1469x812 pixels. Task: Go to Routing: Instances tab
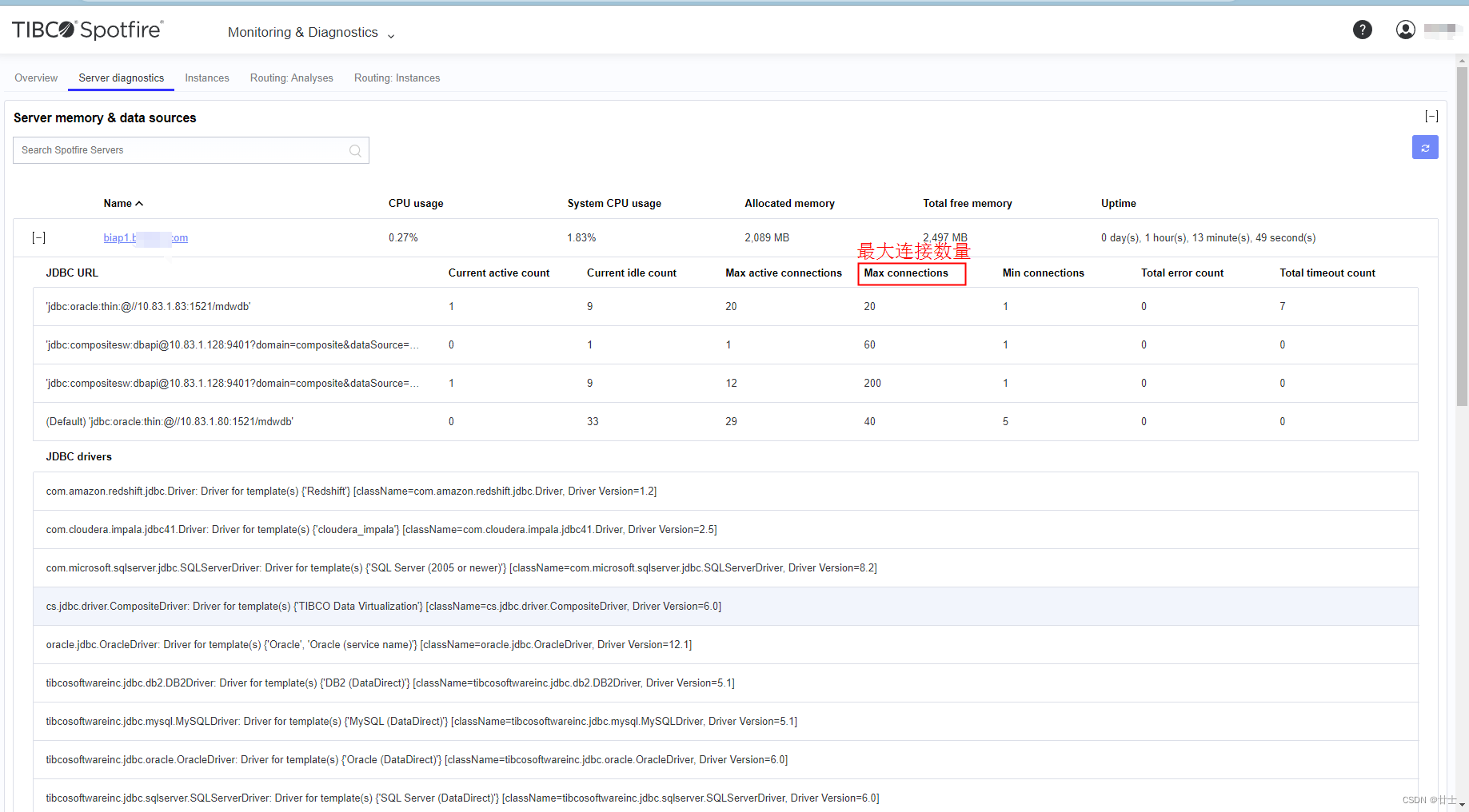(x=397, y=78)
